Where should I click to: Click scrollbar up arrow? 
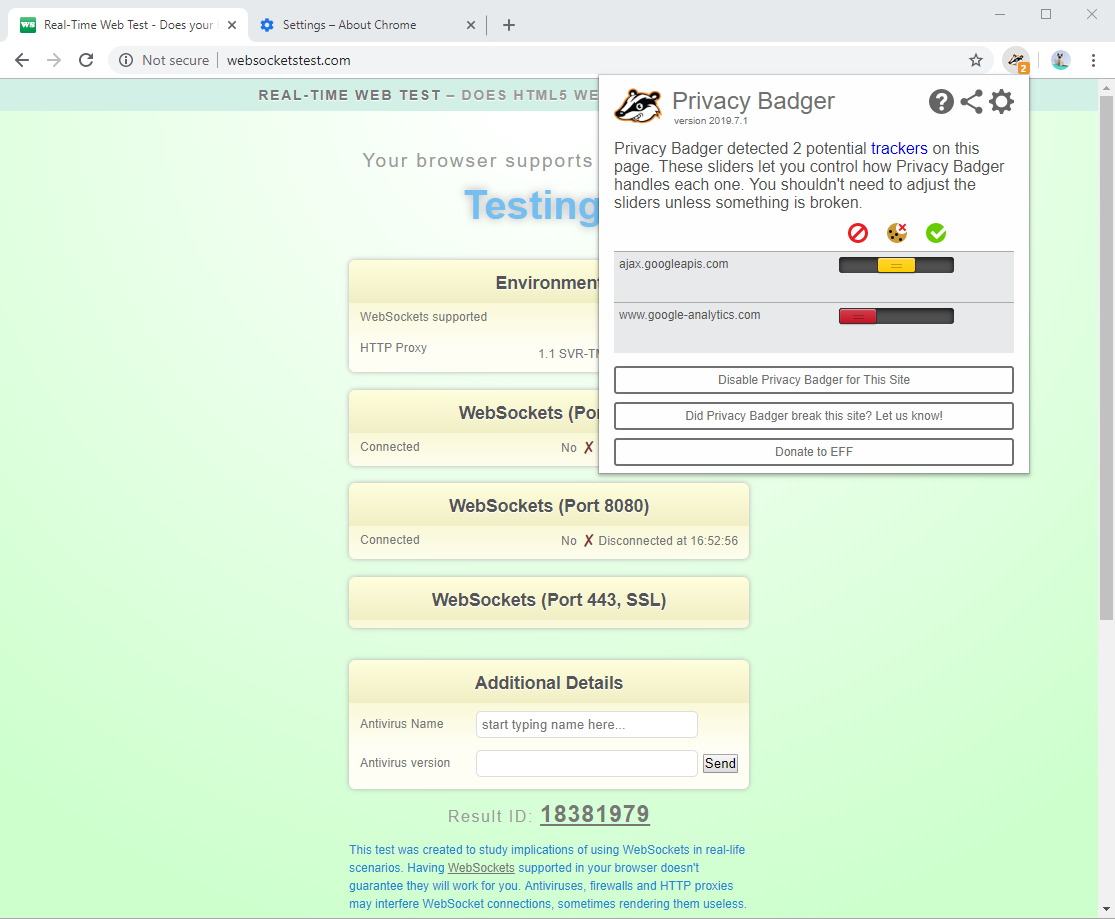(x=1106, y=88)
